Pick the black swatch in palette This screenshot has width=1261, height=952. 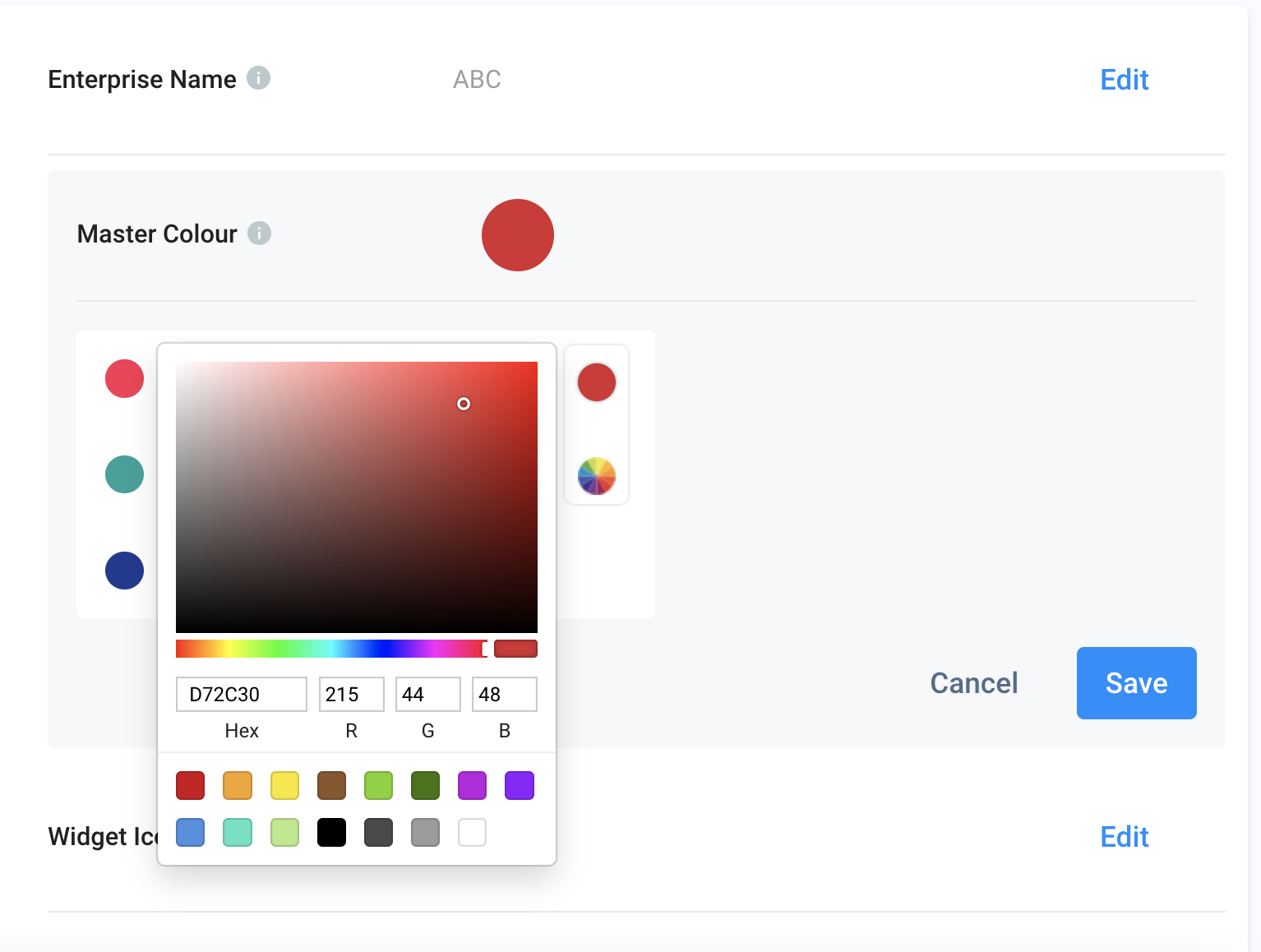click(x=332, y=833)
